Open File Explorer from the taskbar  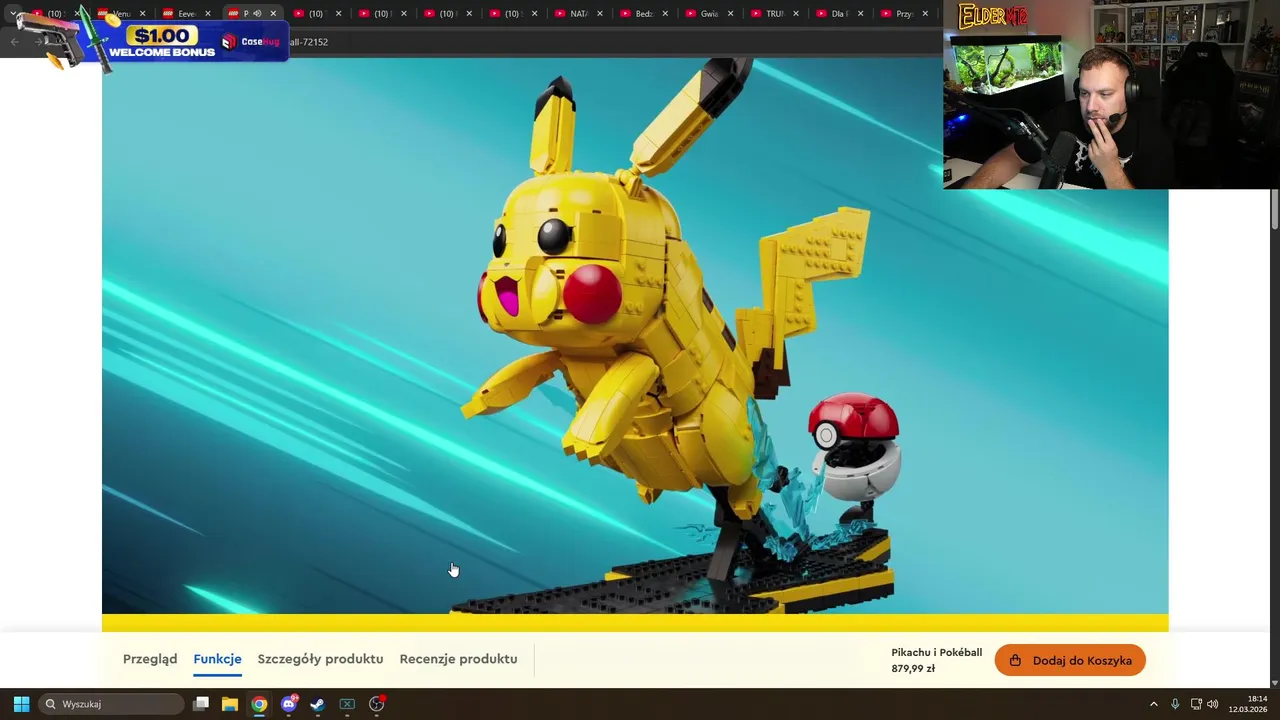(230, 704)
